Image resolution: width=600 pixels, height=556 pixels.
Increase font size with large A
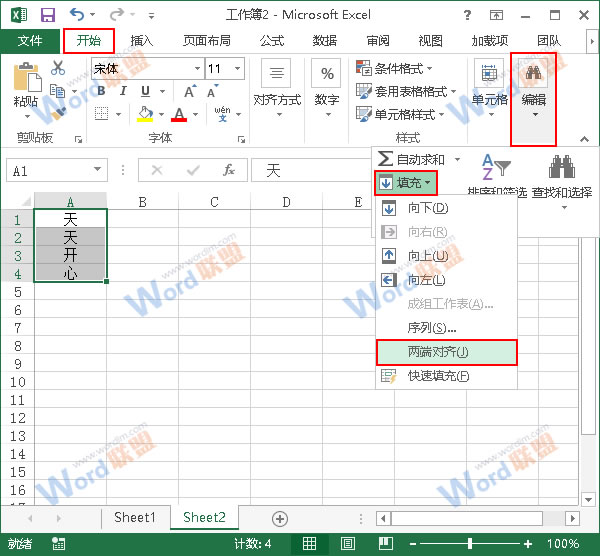[x=190, y=91]
